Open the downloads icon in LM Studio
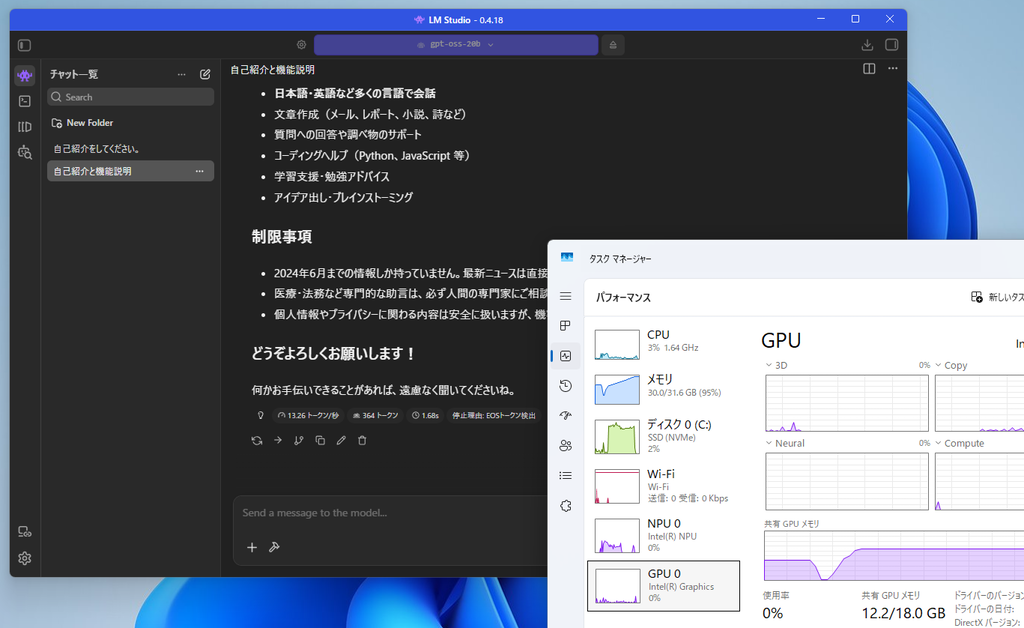 [x=867, y=45]
